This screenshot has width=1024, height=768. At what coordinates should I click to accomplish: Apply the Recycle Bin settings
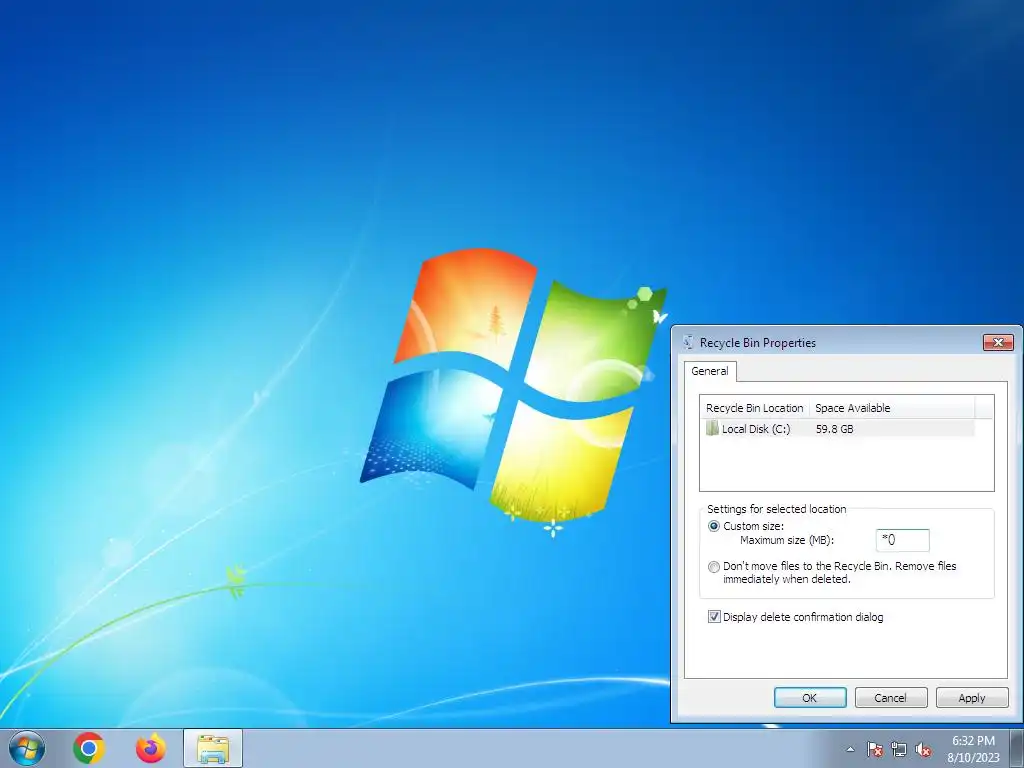972,697
